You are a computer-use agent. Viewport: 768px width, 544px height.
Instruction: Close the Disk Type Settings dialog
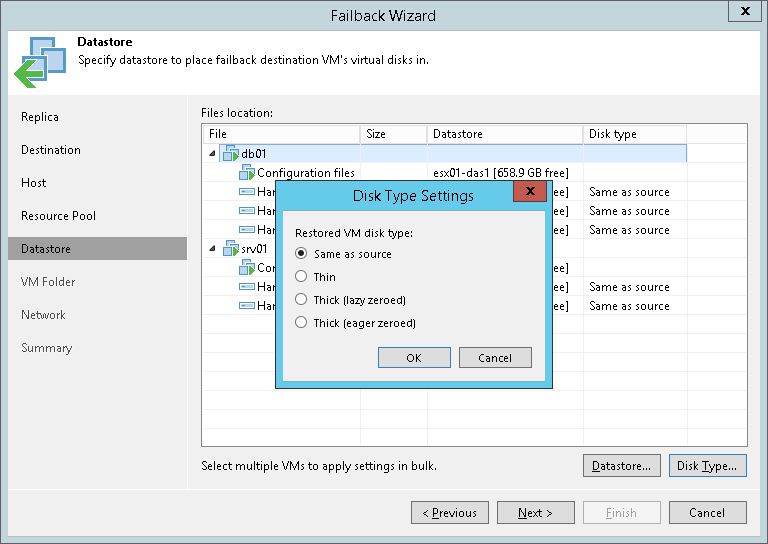pos(528,193)
